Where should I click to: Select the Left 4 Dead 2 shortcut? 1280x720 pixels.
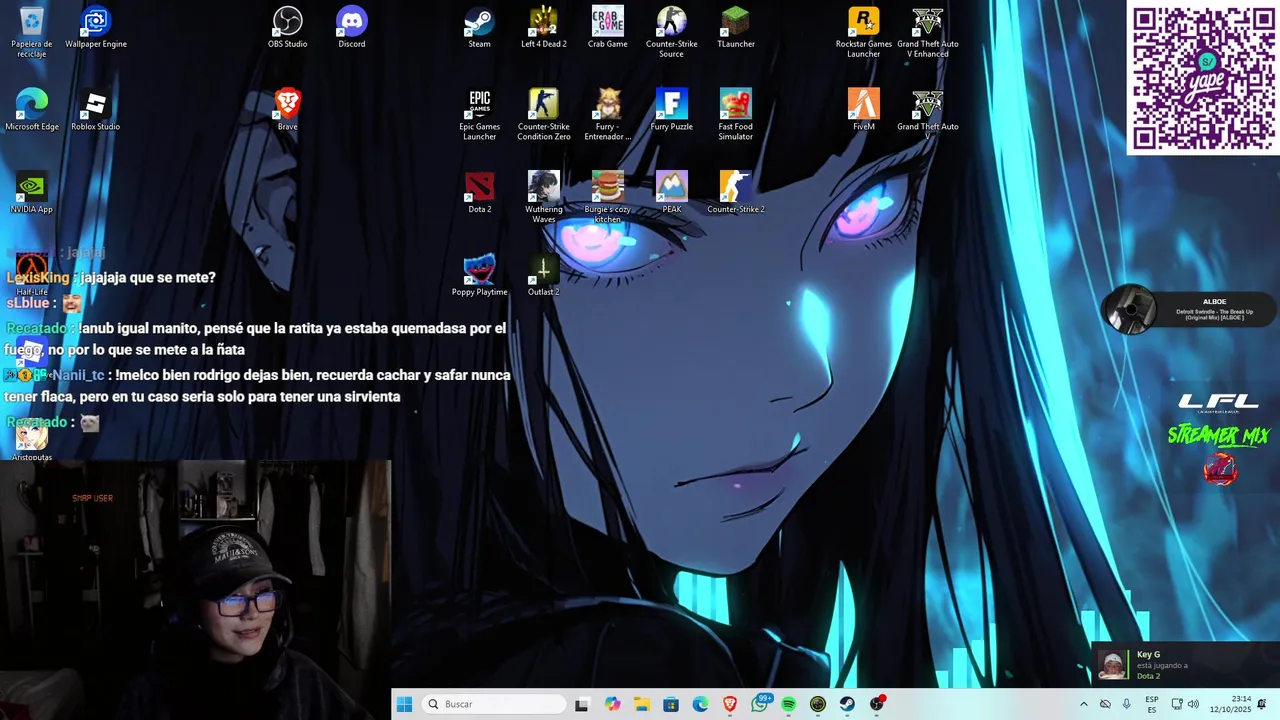pos(543,27)
